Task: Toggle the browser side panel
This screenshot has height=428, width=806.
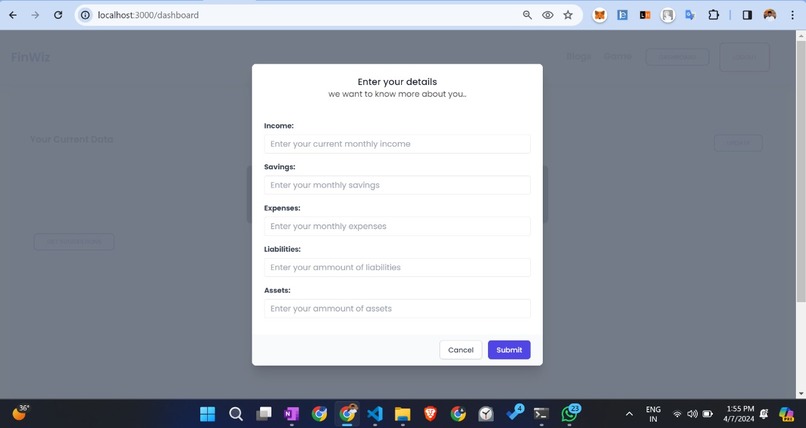Action: 747,15
